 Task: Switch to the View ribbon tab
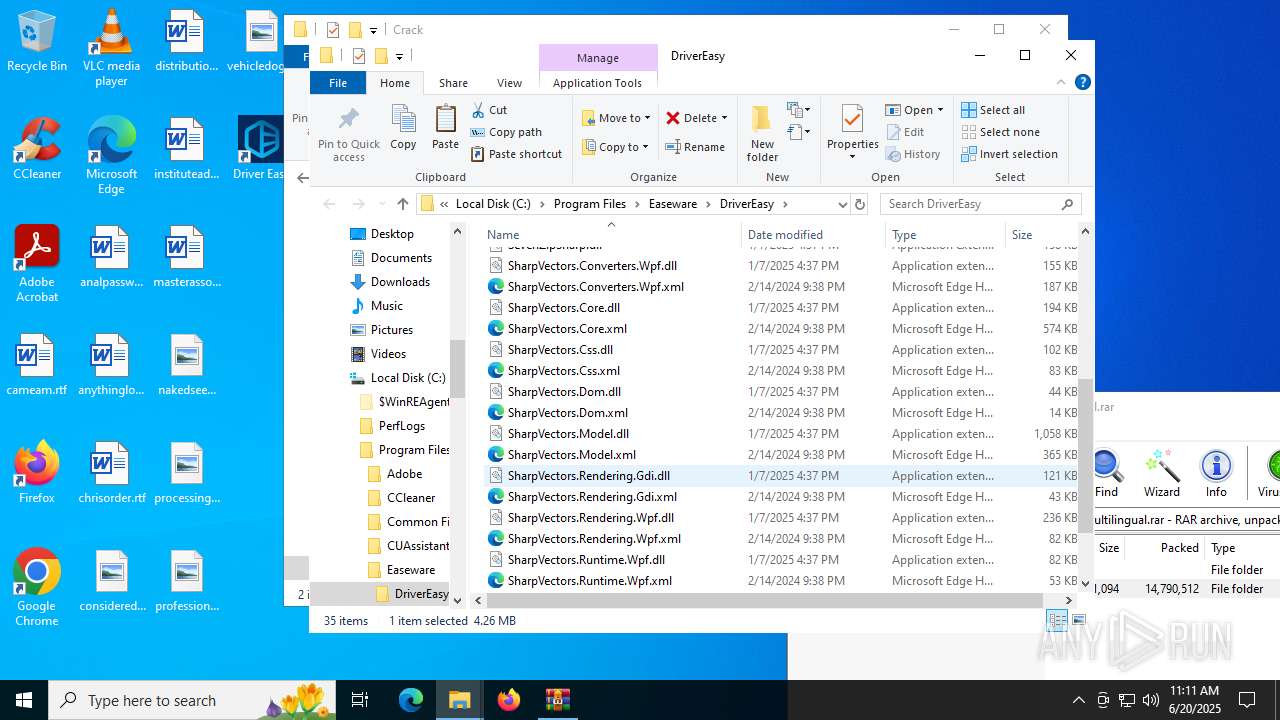[509, 83]
